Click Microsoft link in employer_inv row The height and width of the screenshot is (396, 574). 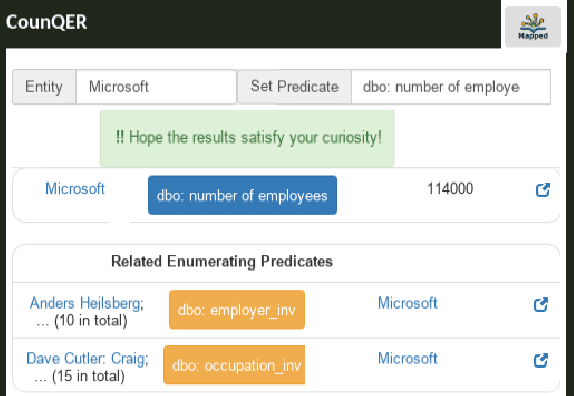click(407, 303)
